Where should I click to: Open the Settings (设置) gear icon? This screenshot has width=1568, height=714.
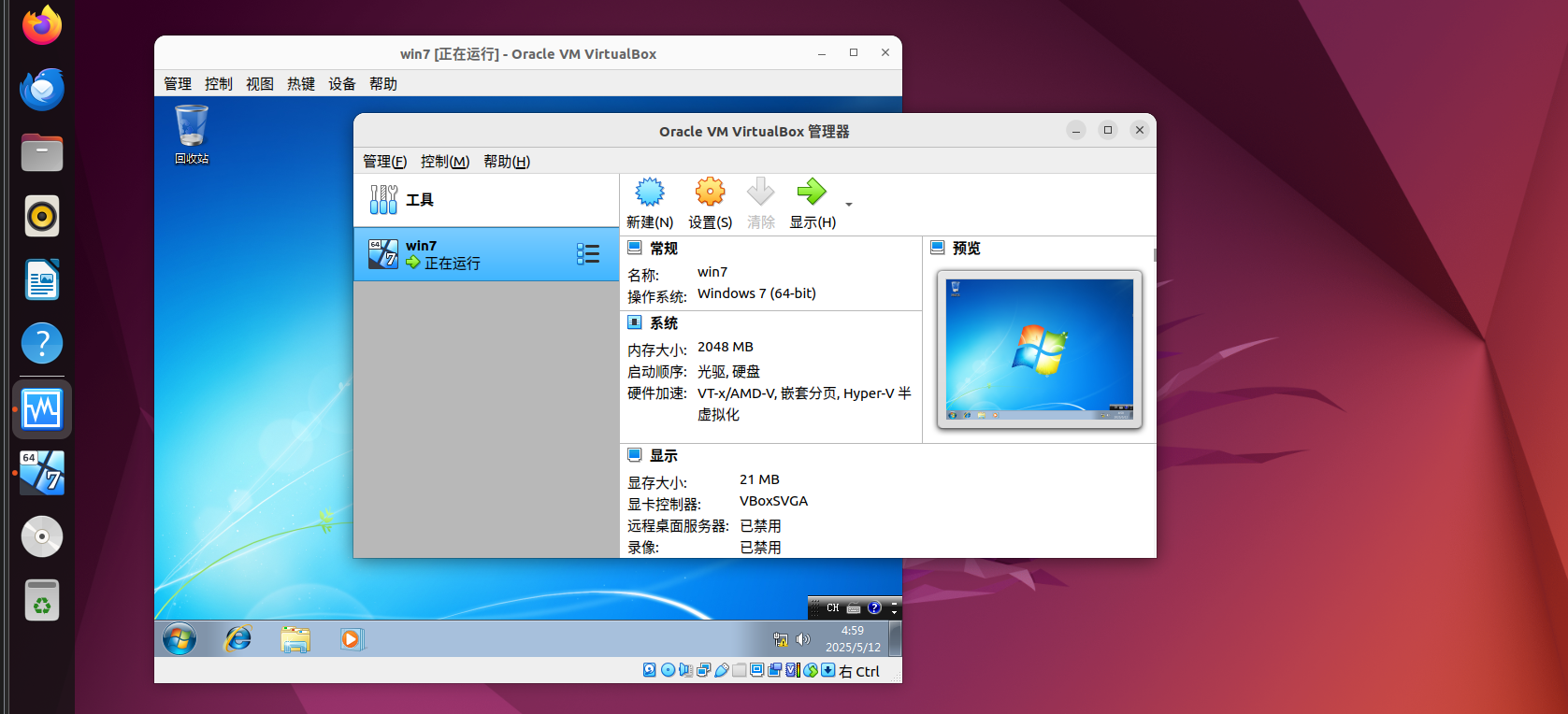(x=710, y=193)
